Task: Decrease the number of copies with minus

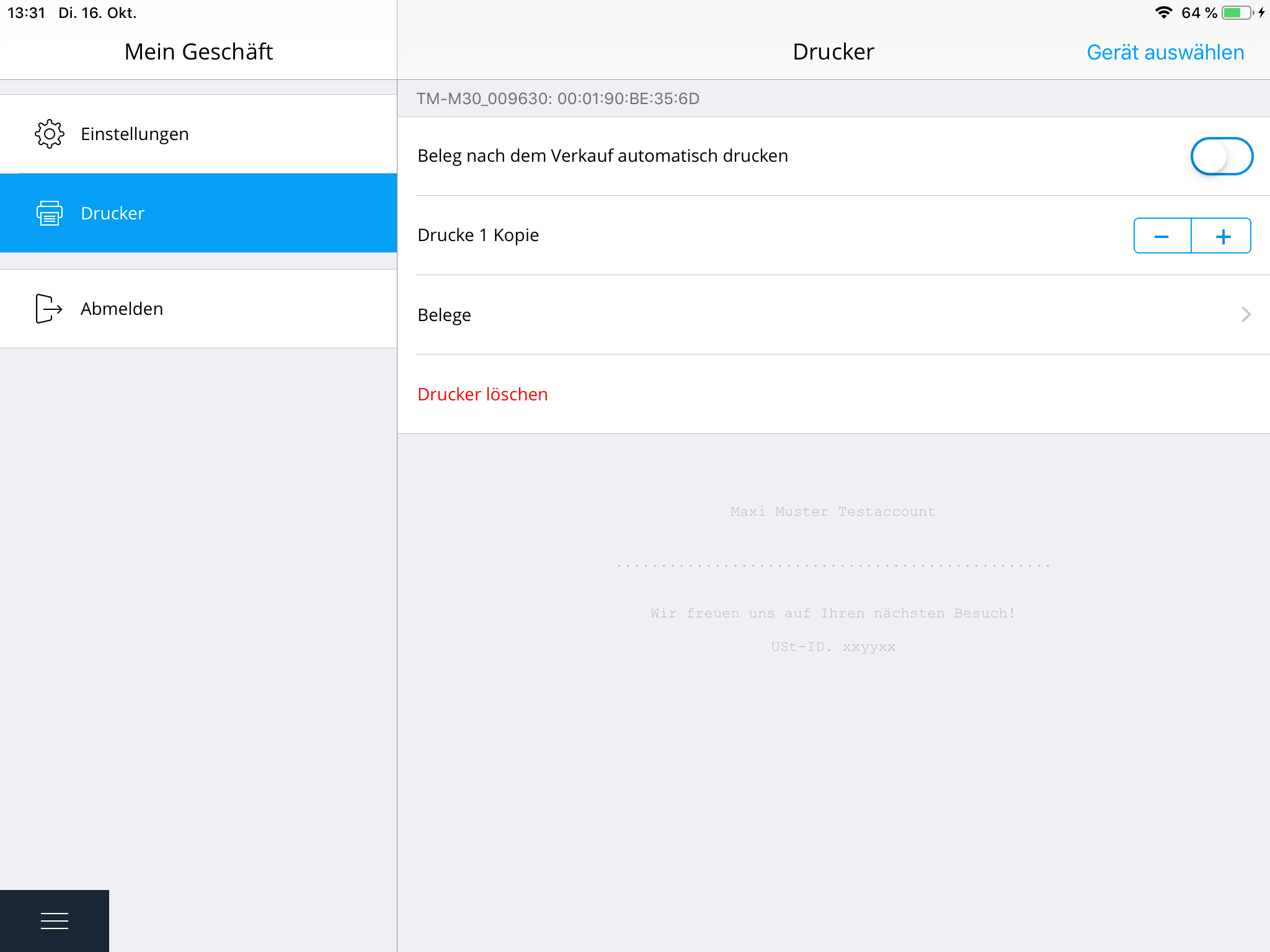Action: click(x=1162, y=236)
